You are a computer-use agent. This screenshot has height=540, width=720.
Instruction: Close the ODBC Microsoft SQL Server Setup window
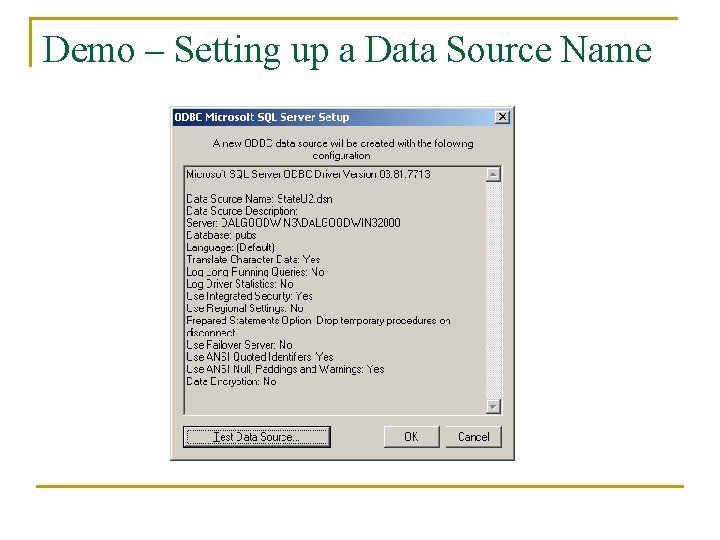[502, 117]
